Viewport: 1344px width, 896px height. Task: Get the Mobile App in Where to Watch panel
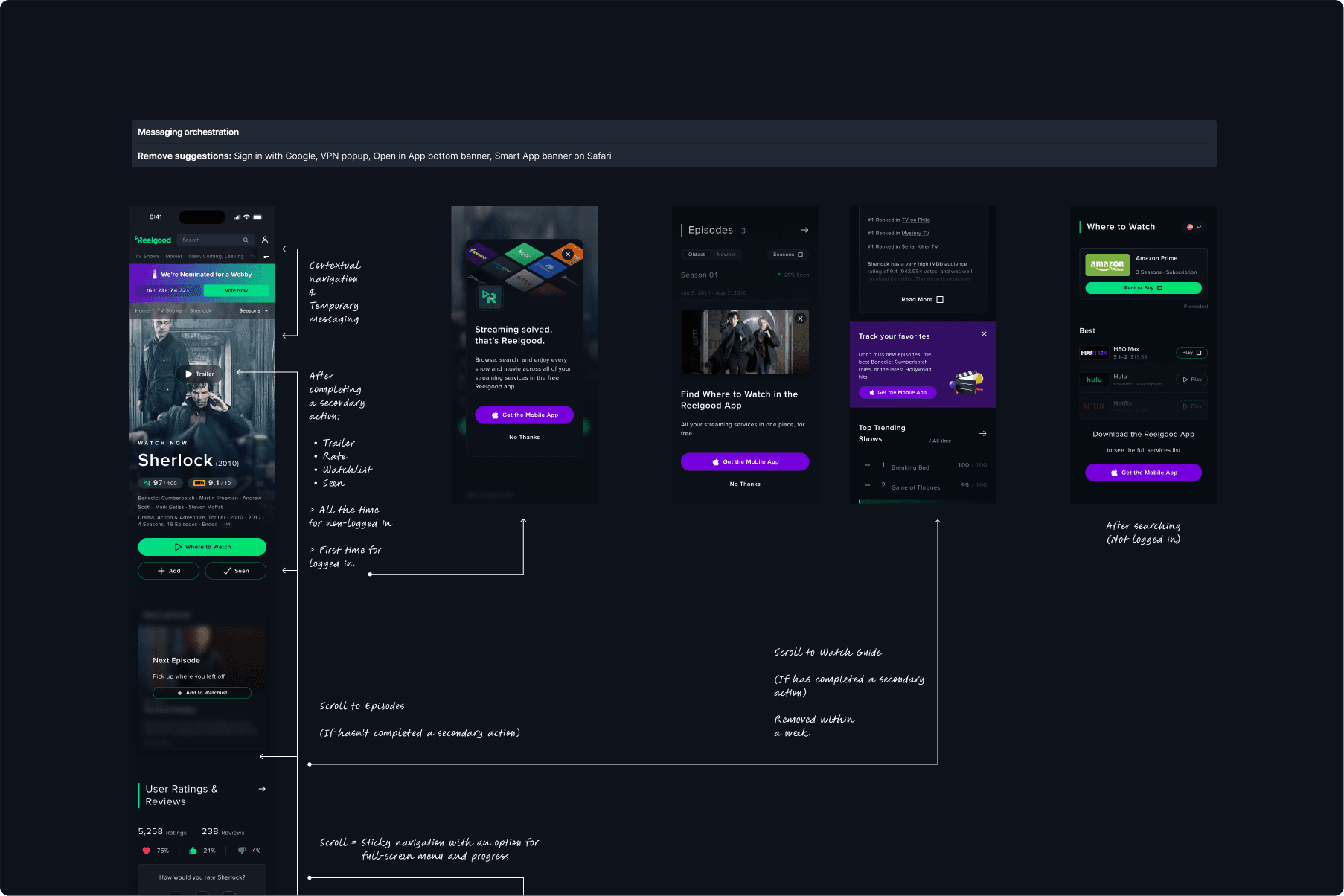(x=1144, y=473)
